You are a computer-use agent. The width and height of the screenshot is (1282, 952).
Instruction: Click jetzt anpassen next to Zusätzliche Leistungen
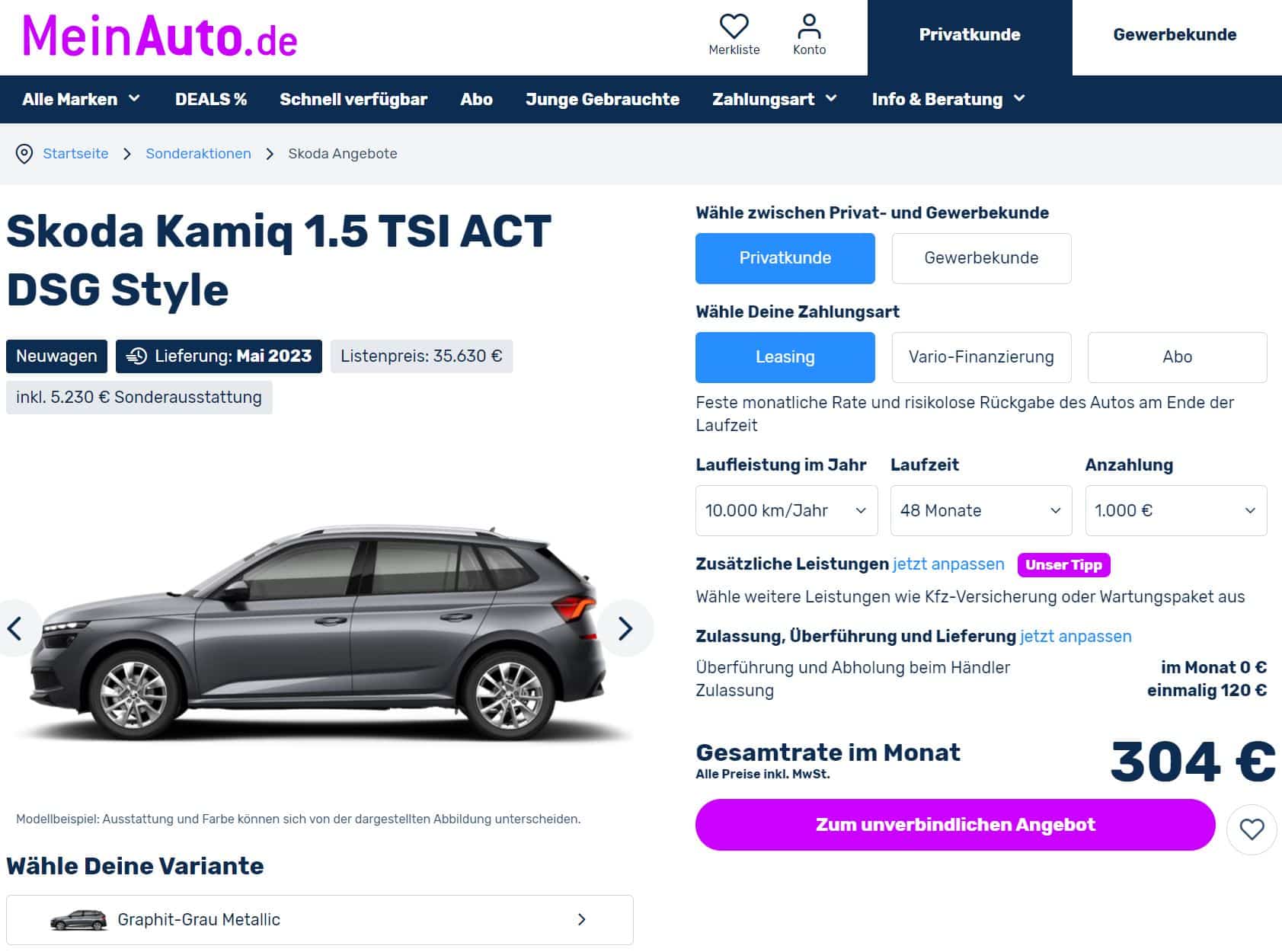click(948, 564)
